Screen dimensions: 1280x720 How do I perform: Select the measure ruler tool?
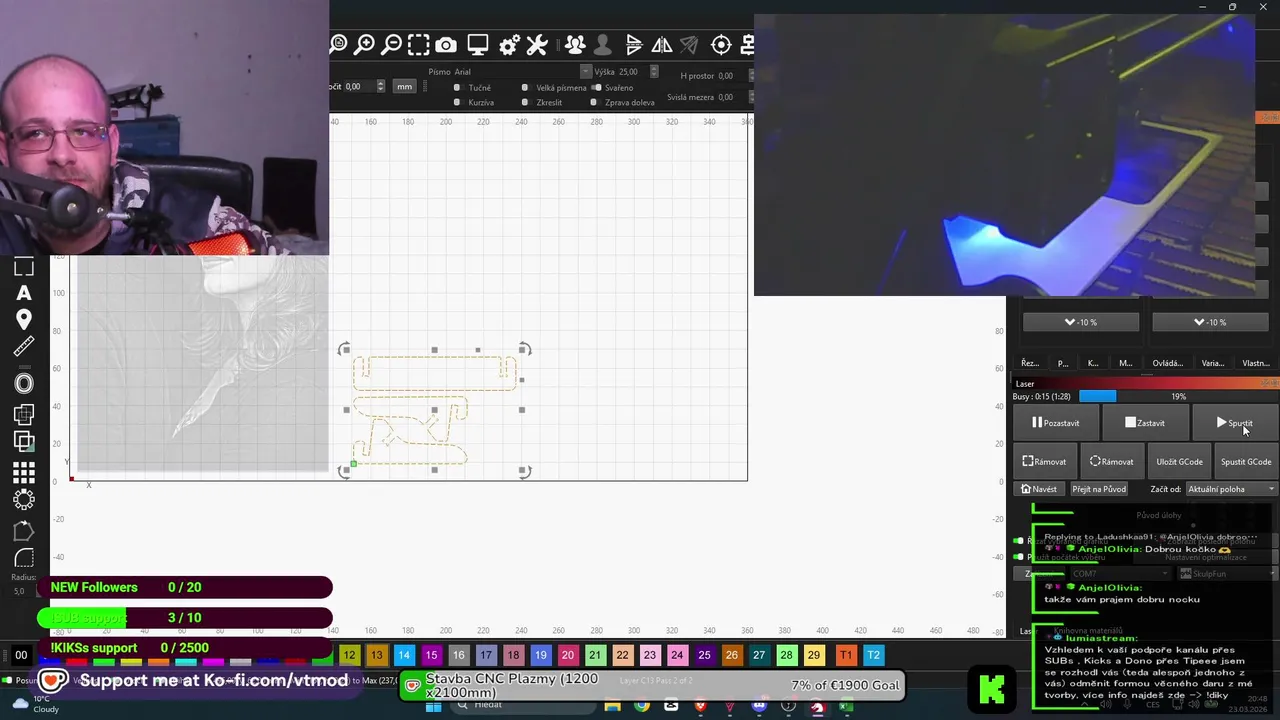[x=24, y=347]
